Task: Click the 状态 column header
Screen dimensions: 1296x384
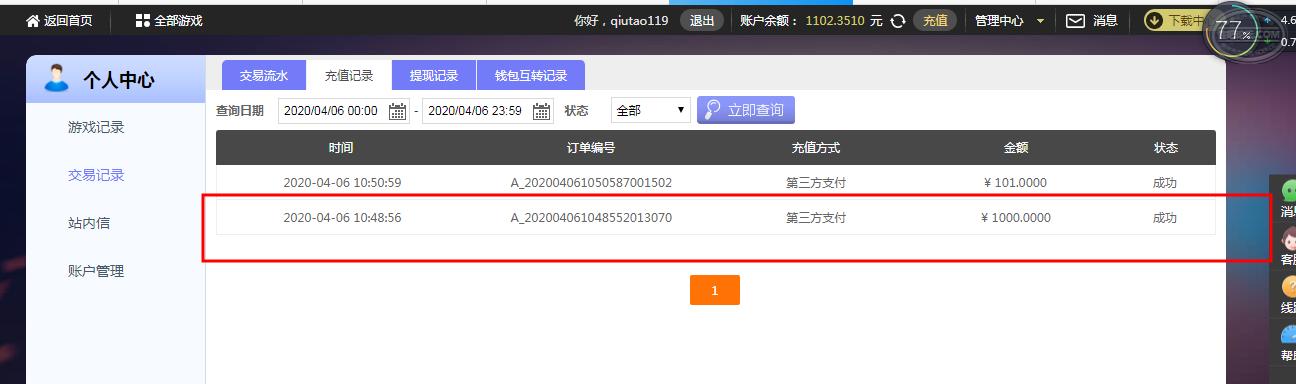Action: [x=1166, y=148]
